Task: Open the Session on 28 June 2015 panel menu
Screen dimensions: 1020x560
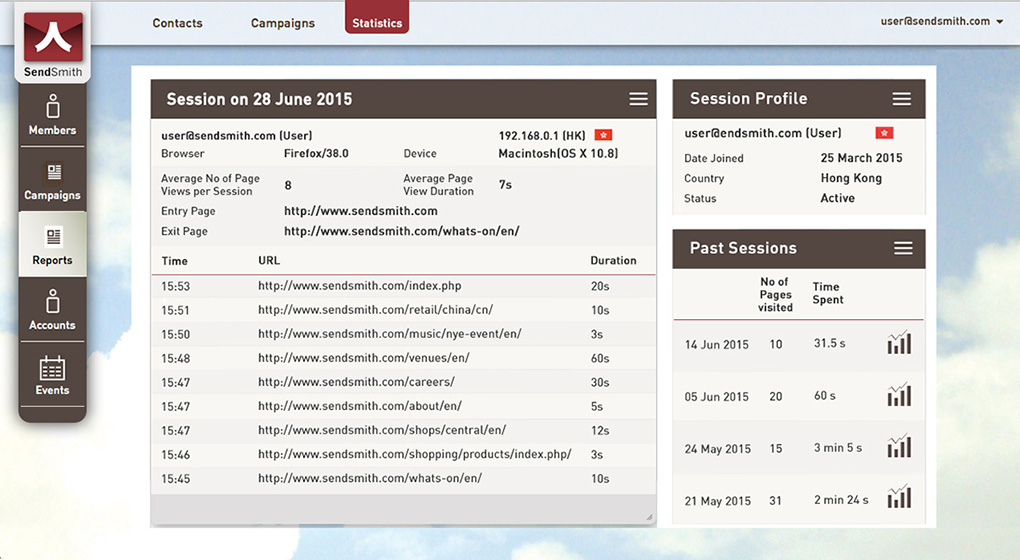Action: (x=638, y=99)
